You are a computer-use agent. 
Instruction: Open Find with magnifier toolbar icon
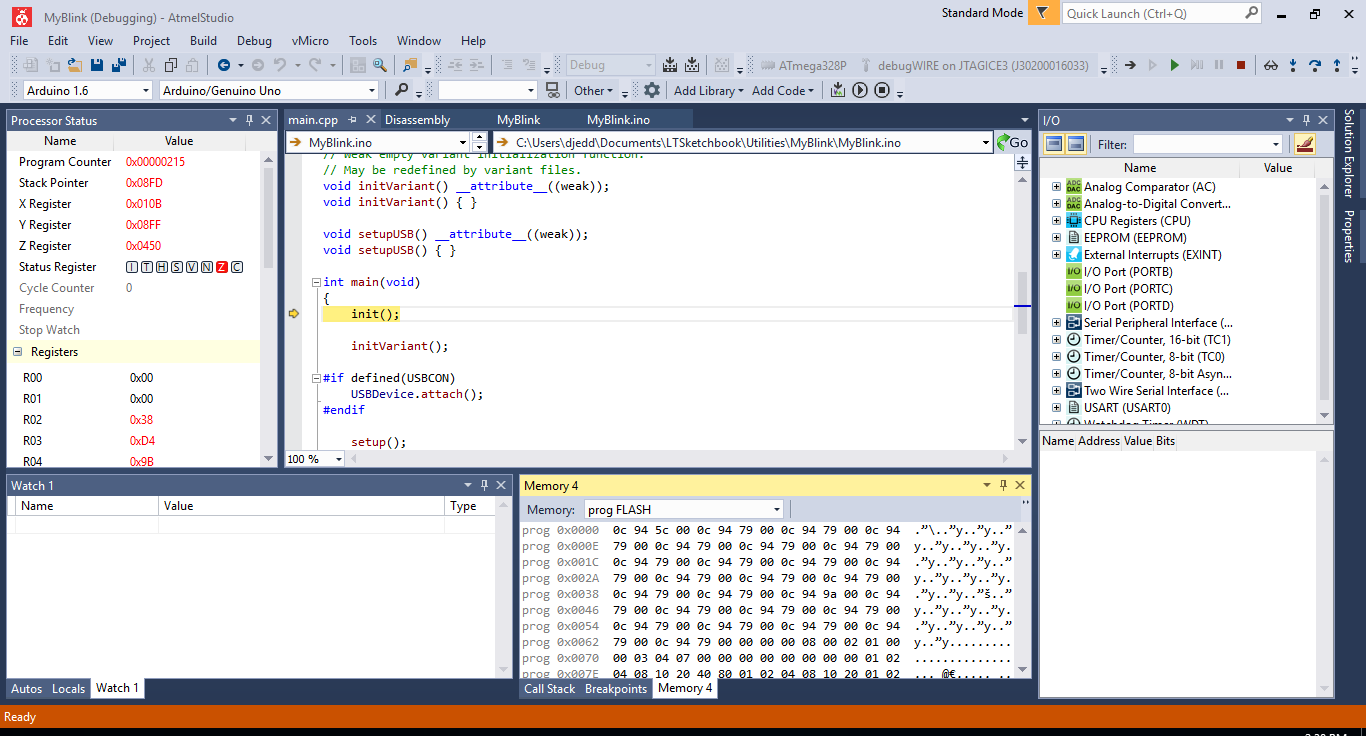pyautogui.click(x=380, y=65)
